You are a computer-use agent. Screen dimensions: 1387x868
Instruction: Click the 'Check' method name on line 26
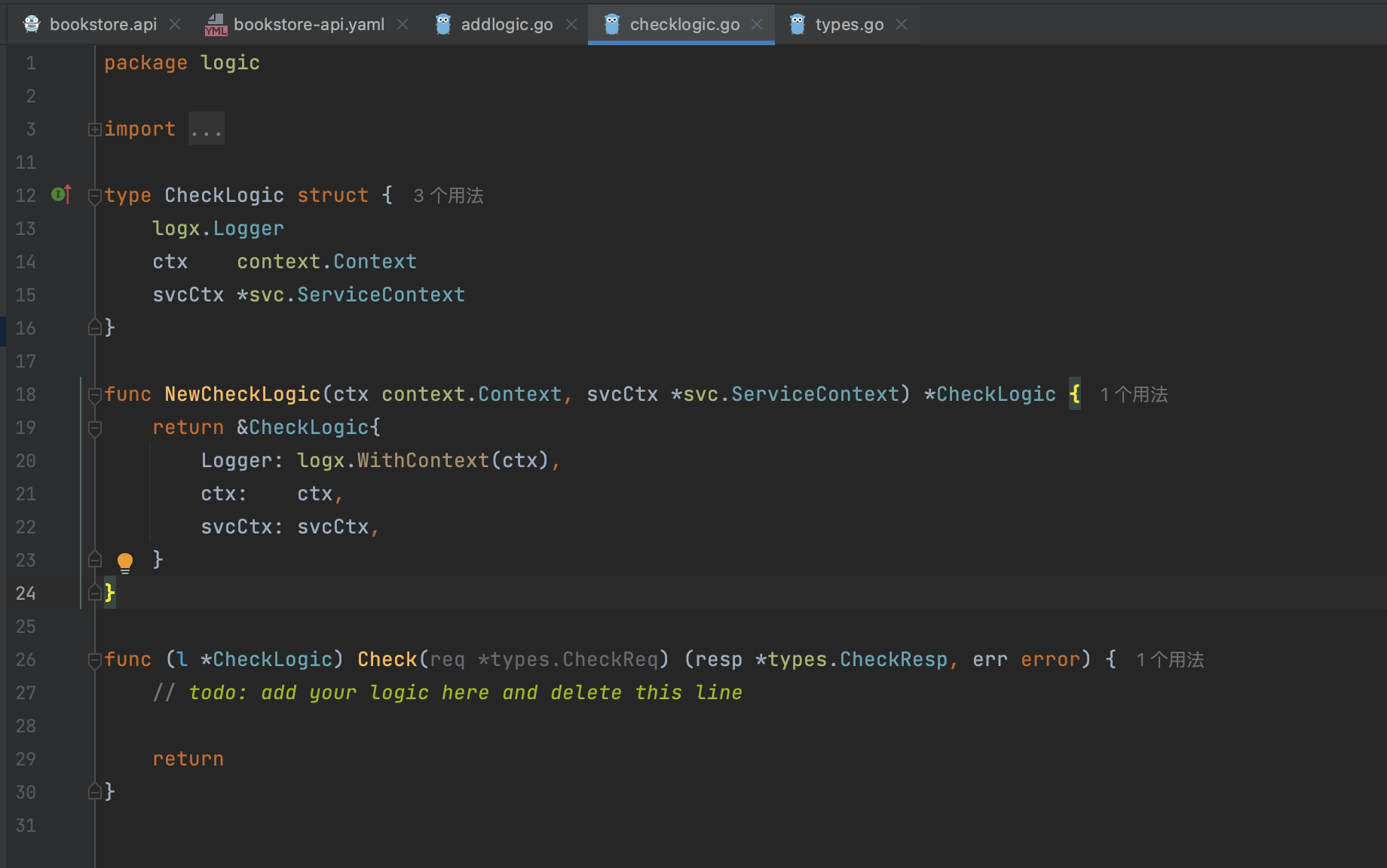pos(387,659)
